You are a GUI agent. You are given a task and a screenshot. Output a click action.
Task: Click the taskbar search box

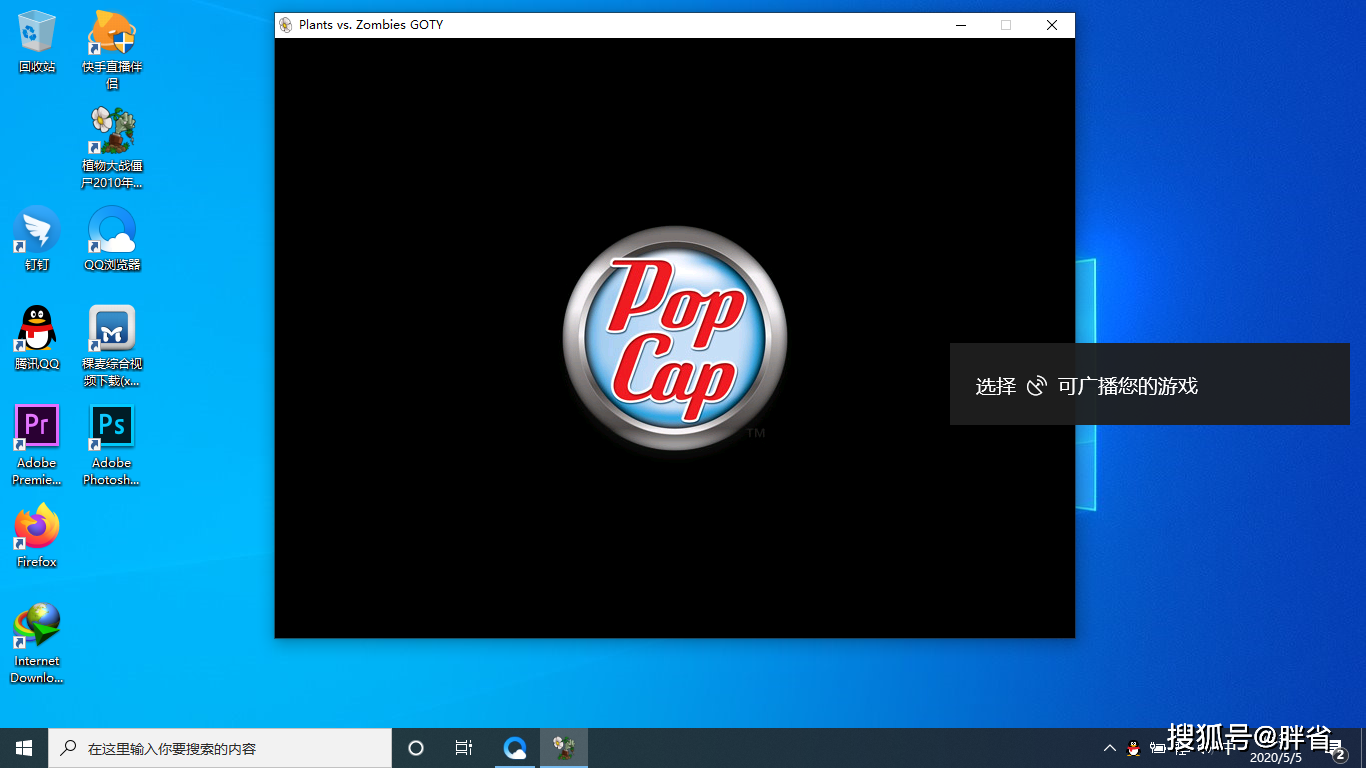220,748
